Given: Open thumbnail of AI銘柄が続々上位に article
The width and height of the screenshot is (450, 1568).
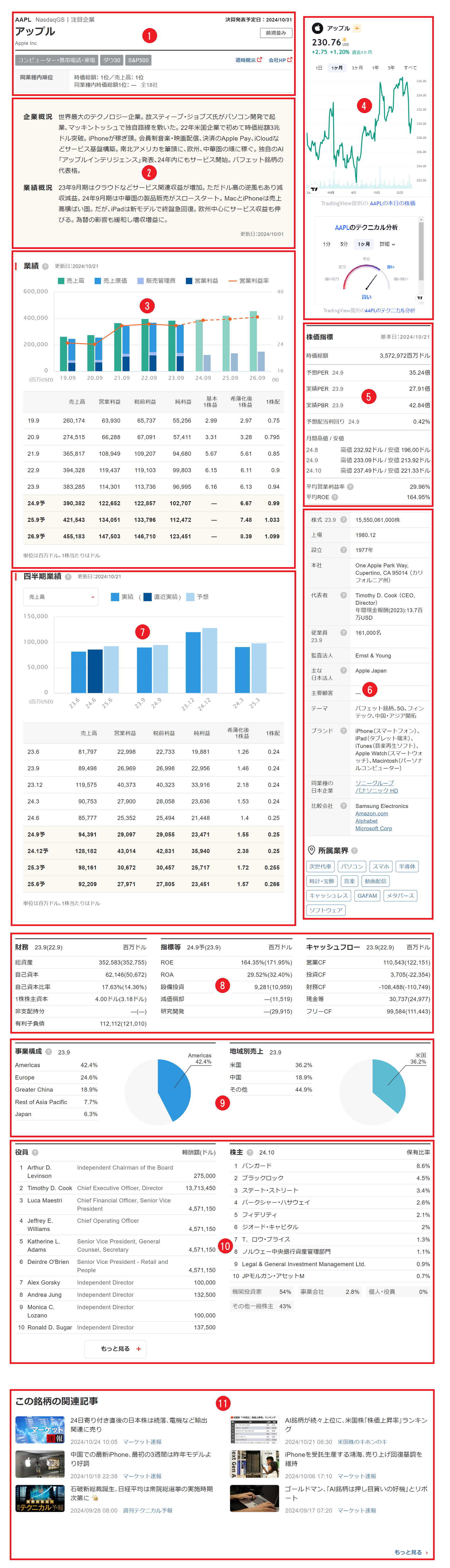Looking at the screenshot, I should tap(255, 1430).
